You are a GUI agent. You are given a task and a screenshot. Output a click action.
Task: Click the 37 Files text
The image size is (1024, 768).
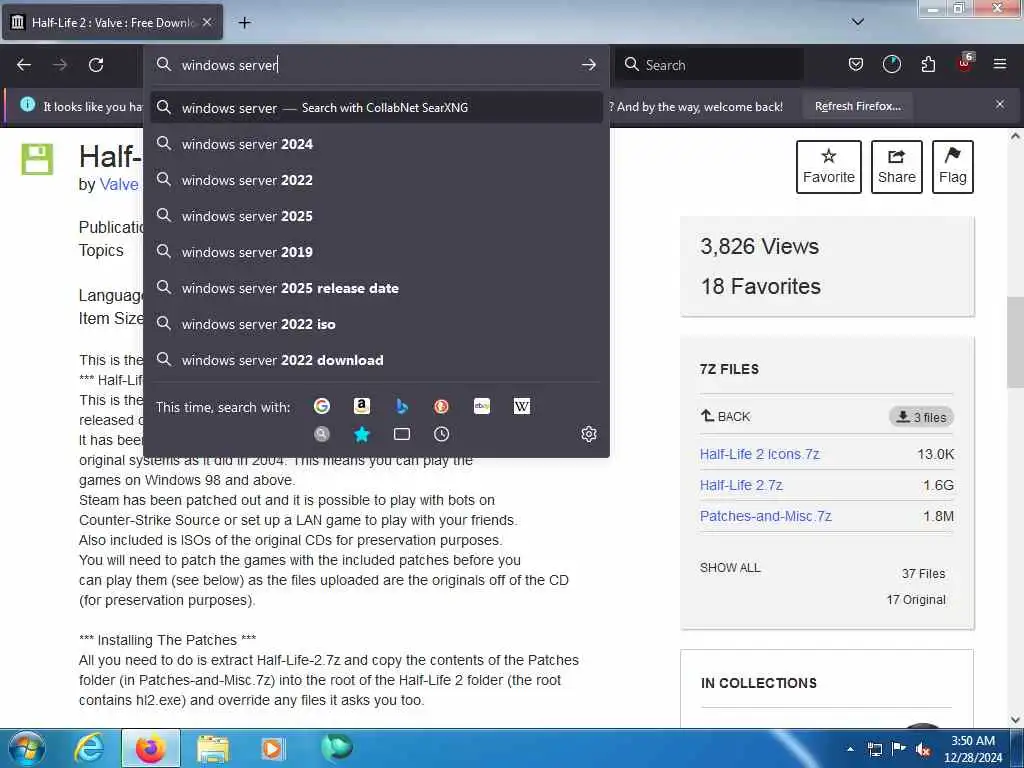tap(923, 573)
